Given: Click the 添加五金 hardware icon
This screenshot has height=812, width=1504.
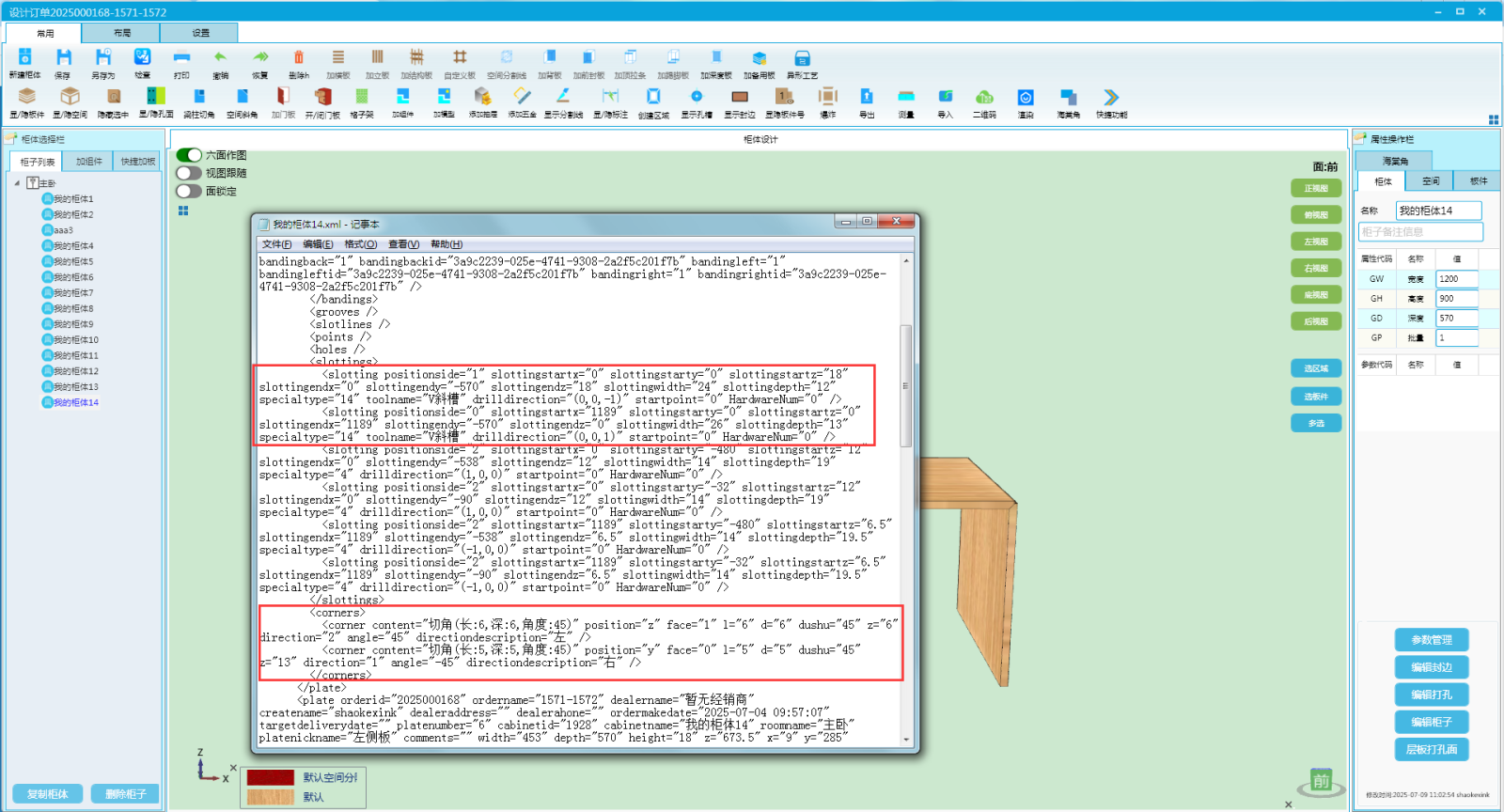Looking at the screenshot, I should click(523, 97).
